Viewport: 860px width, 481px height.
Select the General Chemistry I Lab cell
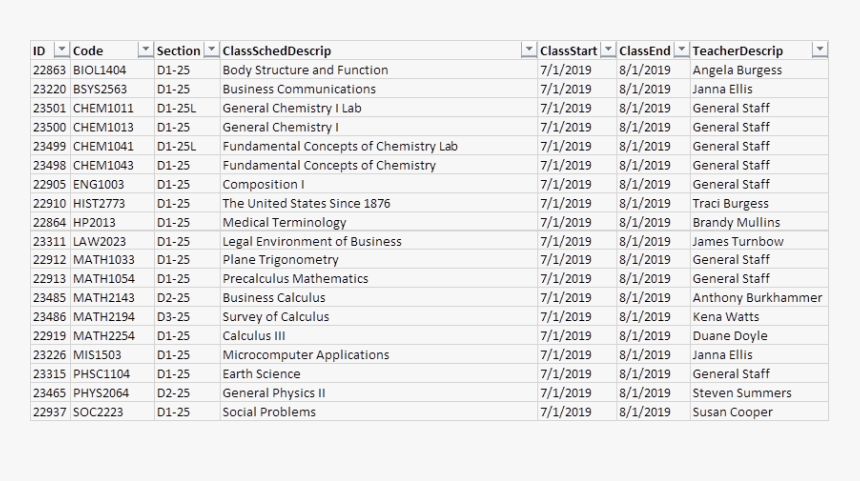[x=292, y=109]
